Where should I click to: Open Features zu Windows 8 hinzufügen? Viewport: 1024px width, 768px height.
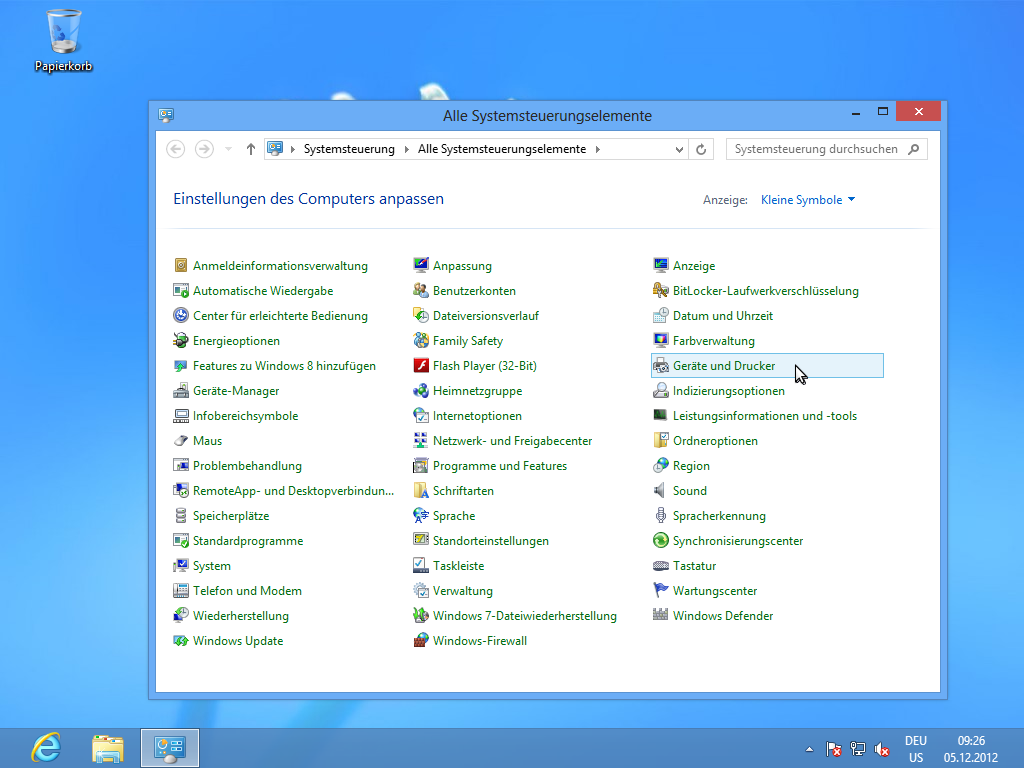coord(284,366)
